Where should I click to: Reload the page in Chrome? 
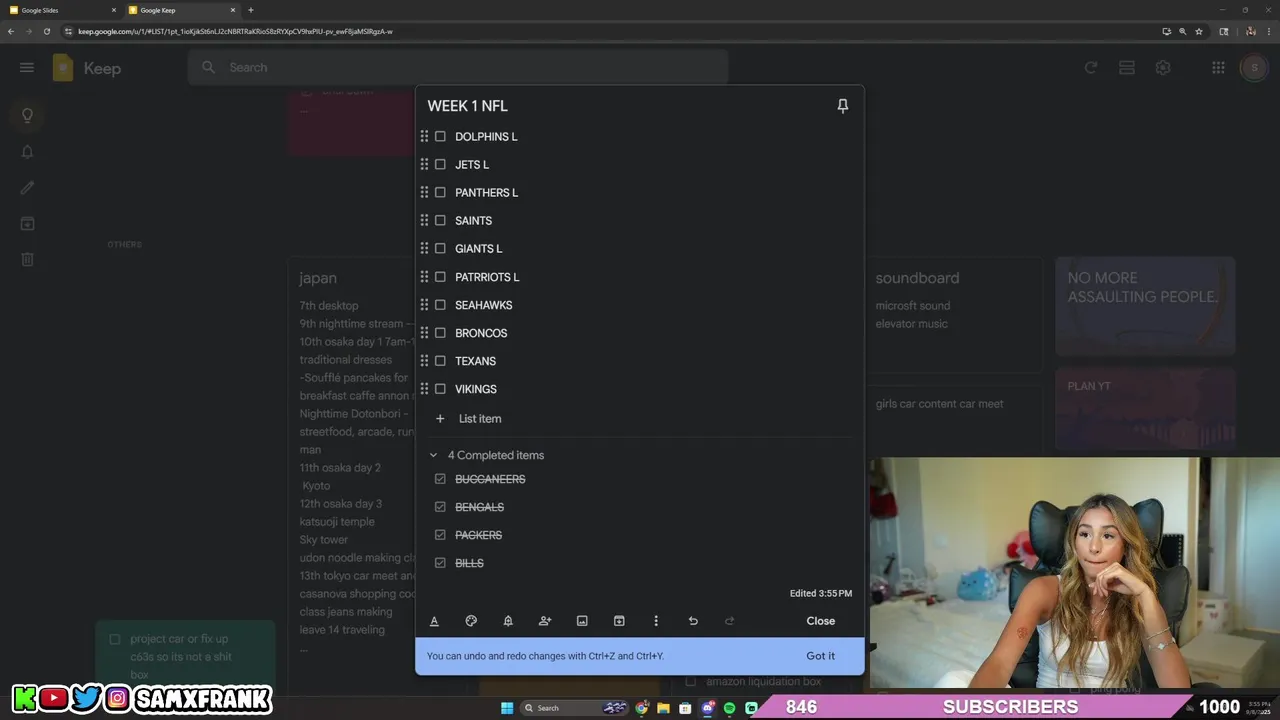pyautogui.click(x=46, y=31)
